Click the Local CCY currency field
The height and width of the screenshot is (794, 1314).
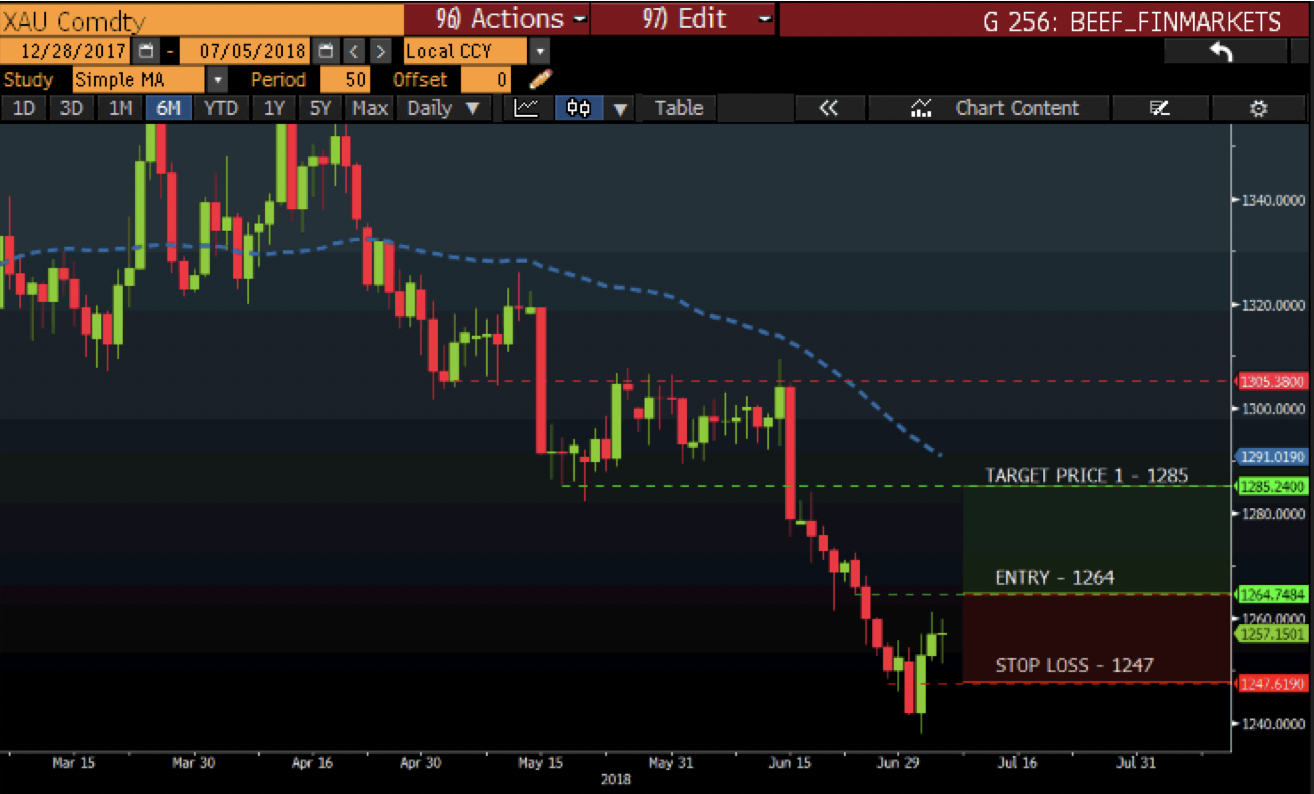point(465,51)
